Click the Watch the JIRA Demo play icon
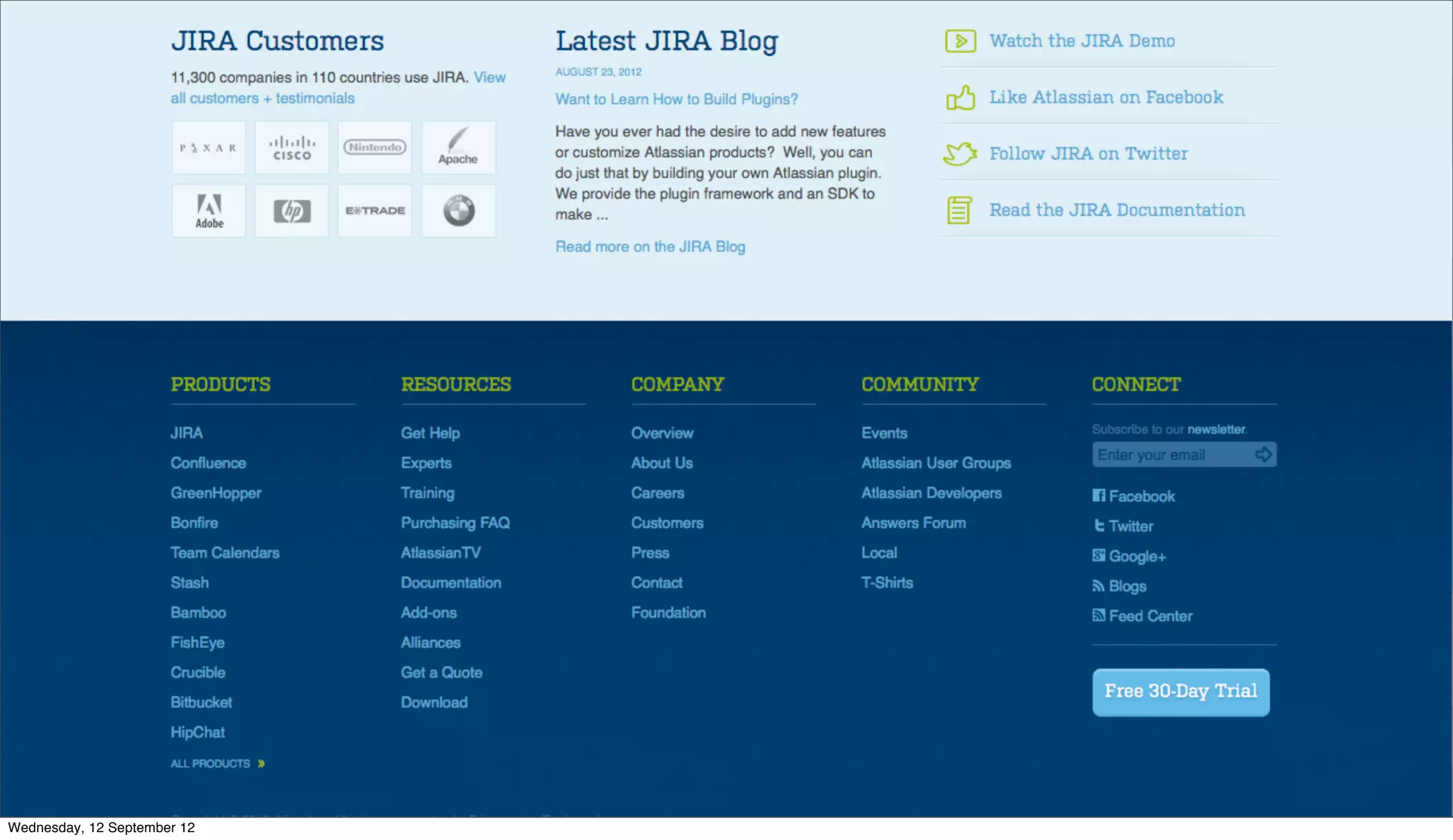The width and height of the screenshot is (1453, 840). tap(960, 41)
